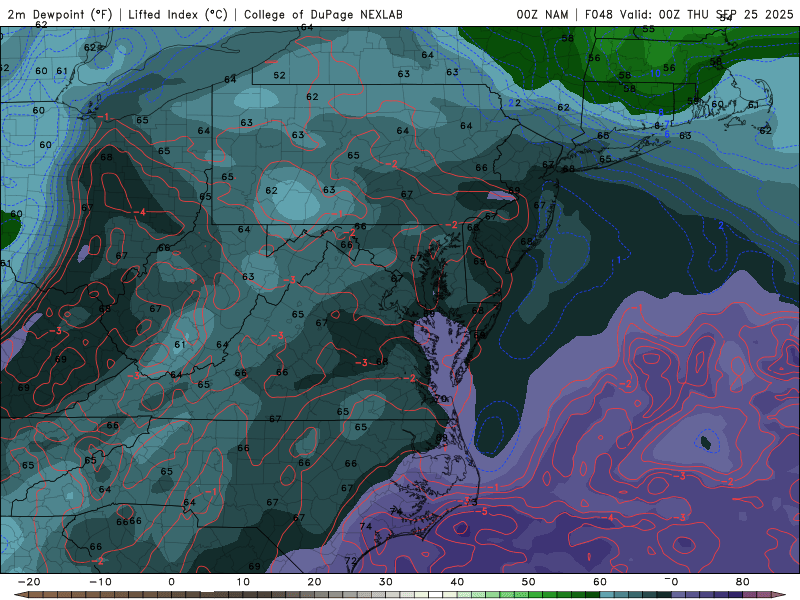
Task: Click the '0' color scale label
Action: click(x=171, y=582)
